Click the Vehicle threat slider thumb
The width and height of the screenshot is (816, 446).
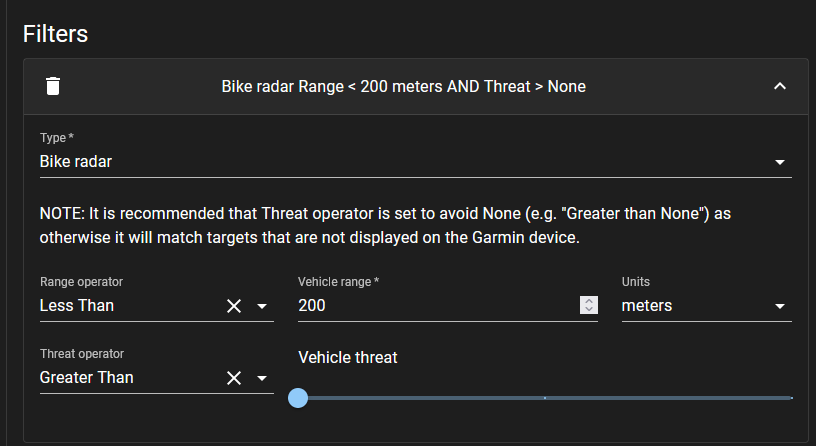(x=297, y=398)
